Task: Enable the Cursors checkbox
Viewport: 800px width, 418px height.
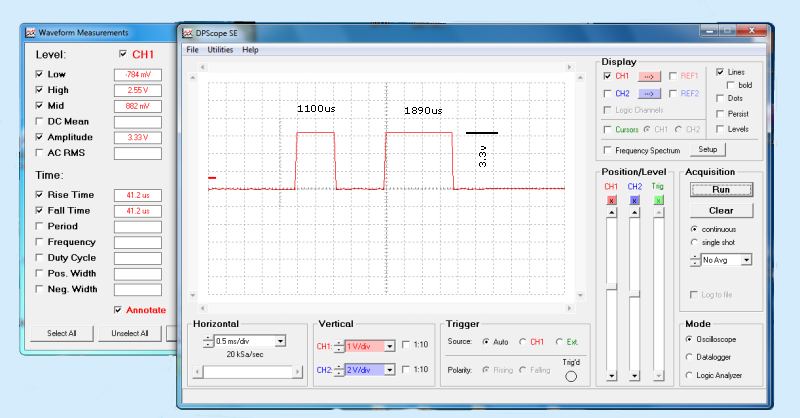Action: 607,130
